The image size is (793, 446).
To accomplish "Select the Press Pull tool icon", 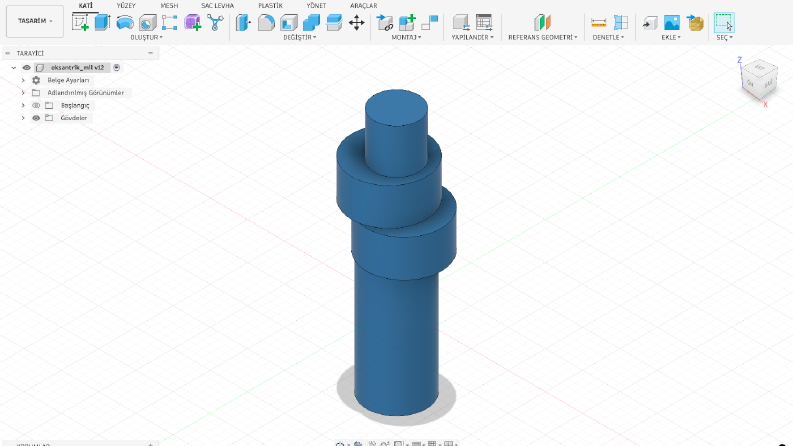I will tap(243, 22).
